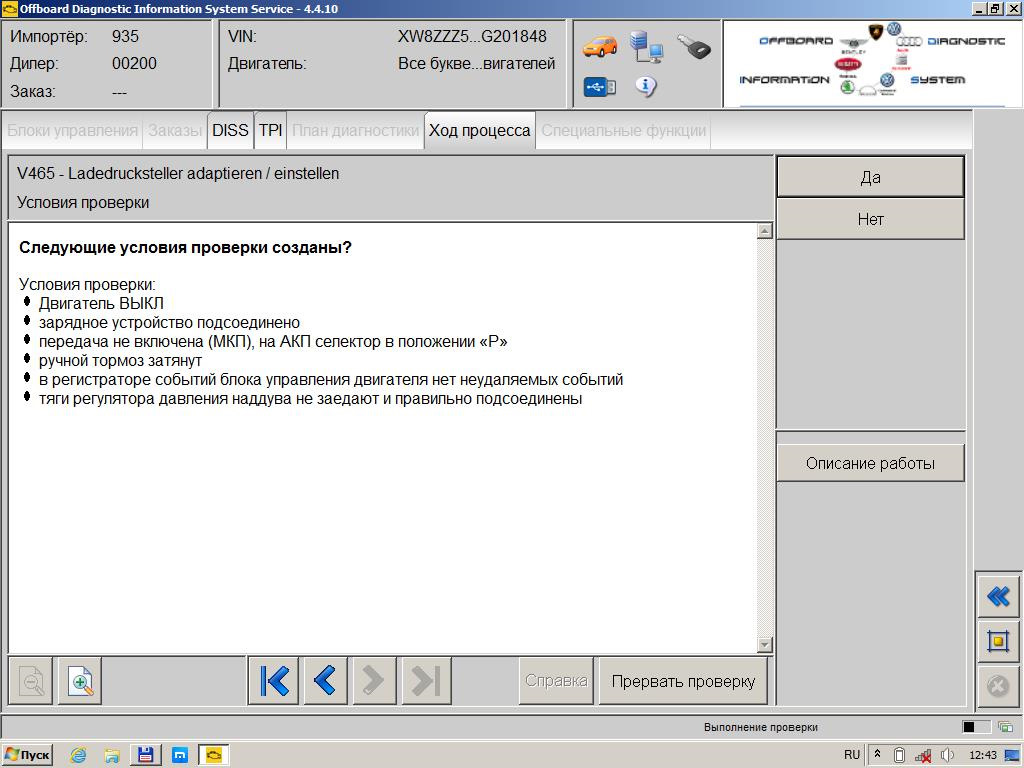Open 'Описание работы' button
This screenshot has width=1024, height=768.
coord(871,464)
